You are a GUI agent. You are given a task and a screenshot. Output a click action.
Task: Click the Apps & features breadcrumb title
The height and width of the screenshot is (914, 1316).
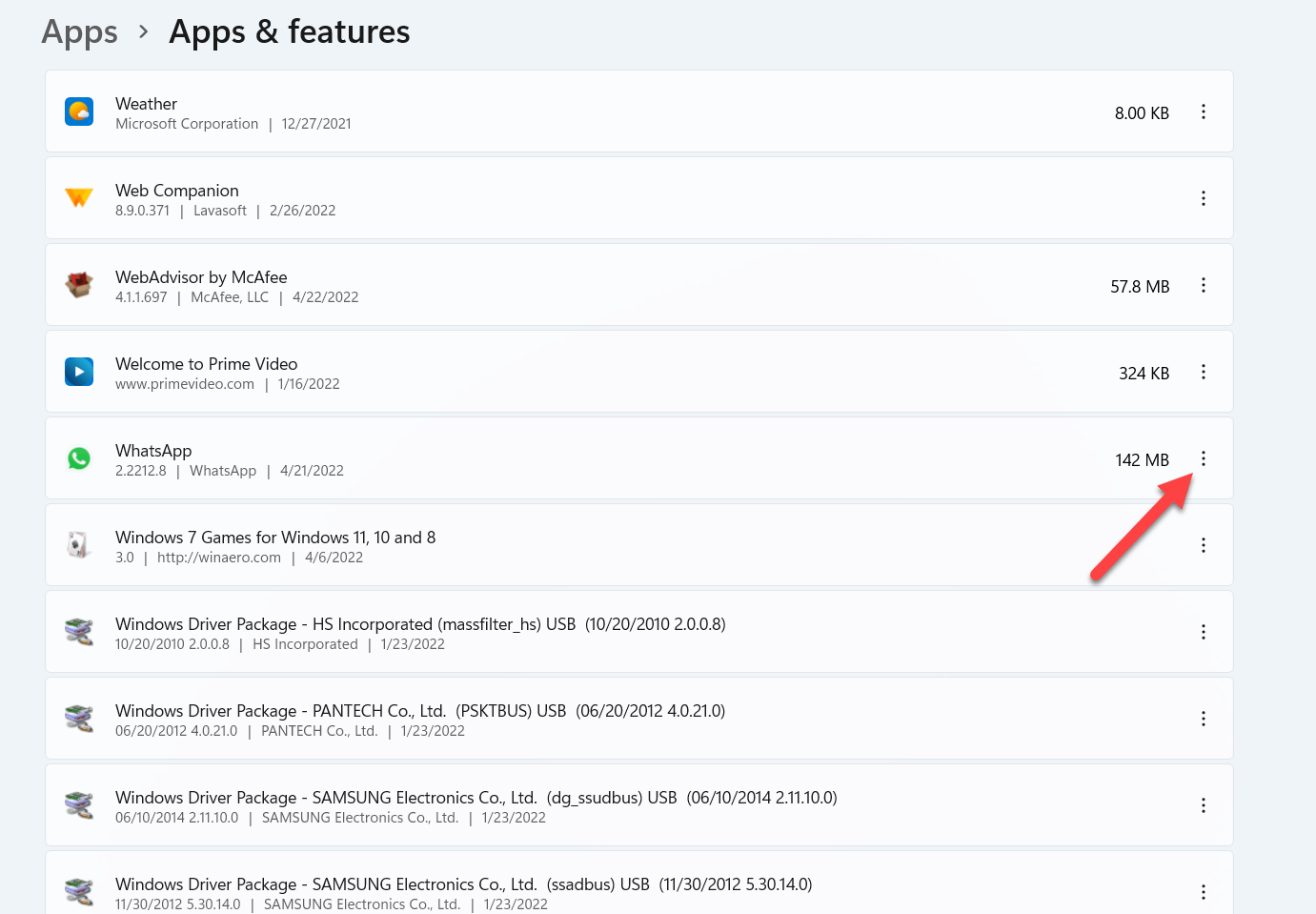coord(290,32)
